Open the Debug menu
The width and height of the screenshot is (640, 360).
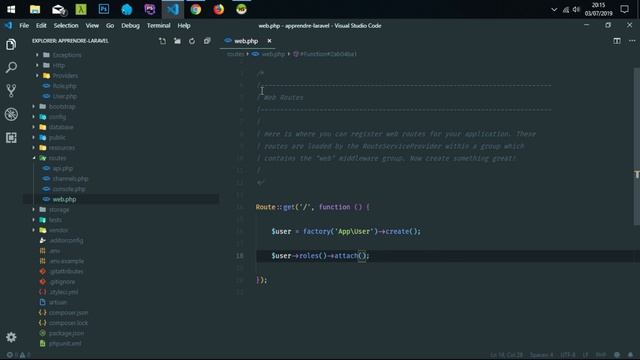coord(130,25)
